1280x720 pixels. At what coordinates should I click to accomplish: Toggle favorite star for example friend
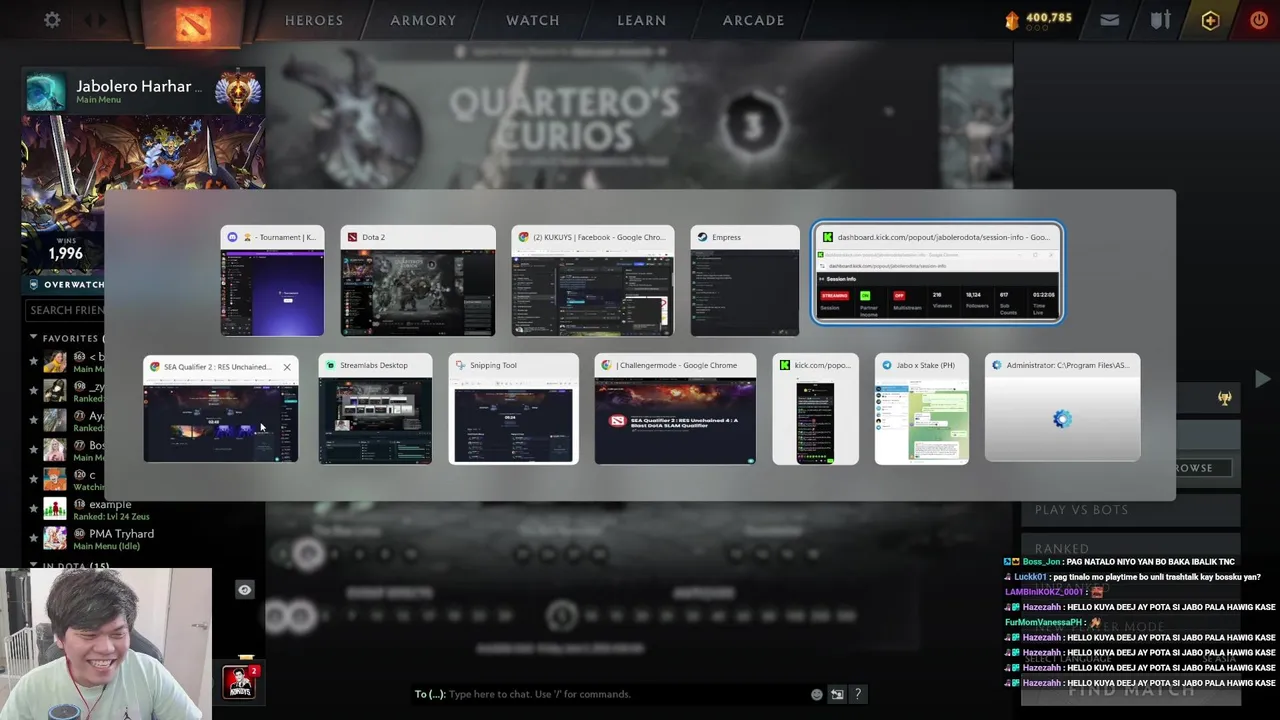click(33, 509)
